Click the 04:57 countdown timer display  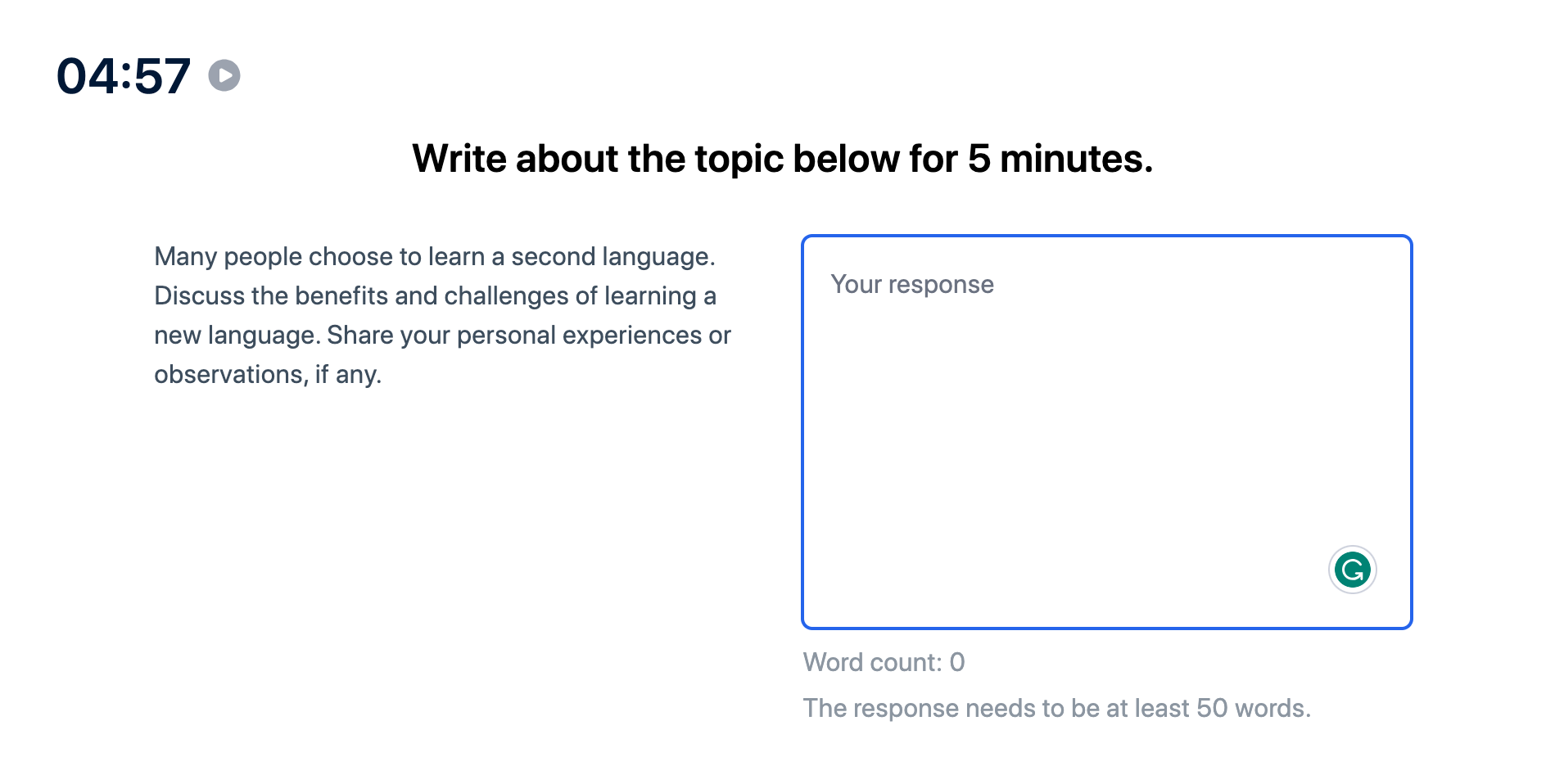coord(124,76)
